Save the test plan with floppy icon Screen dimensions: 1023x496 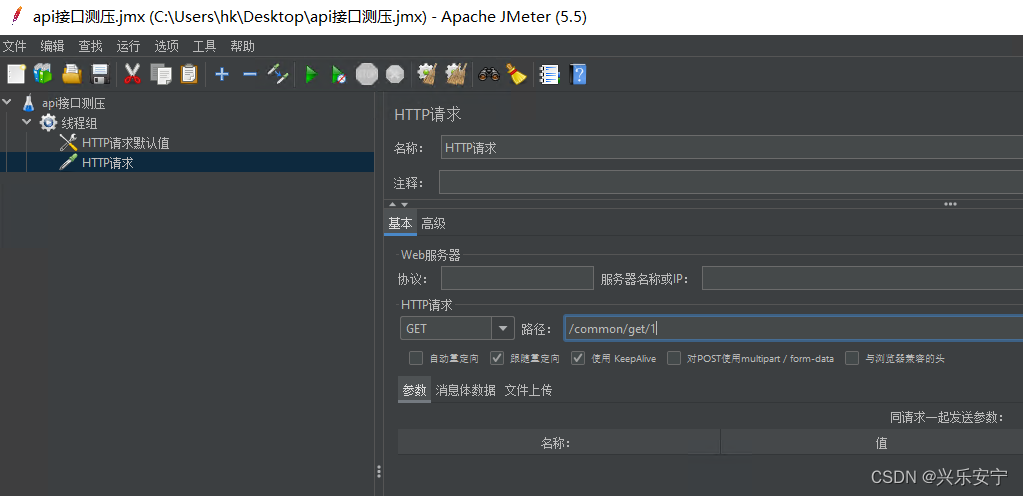[x=100, y=74]
